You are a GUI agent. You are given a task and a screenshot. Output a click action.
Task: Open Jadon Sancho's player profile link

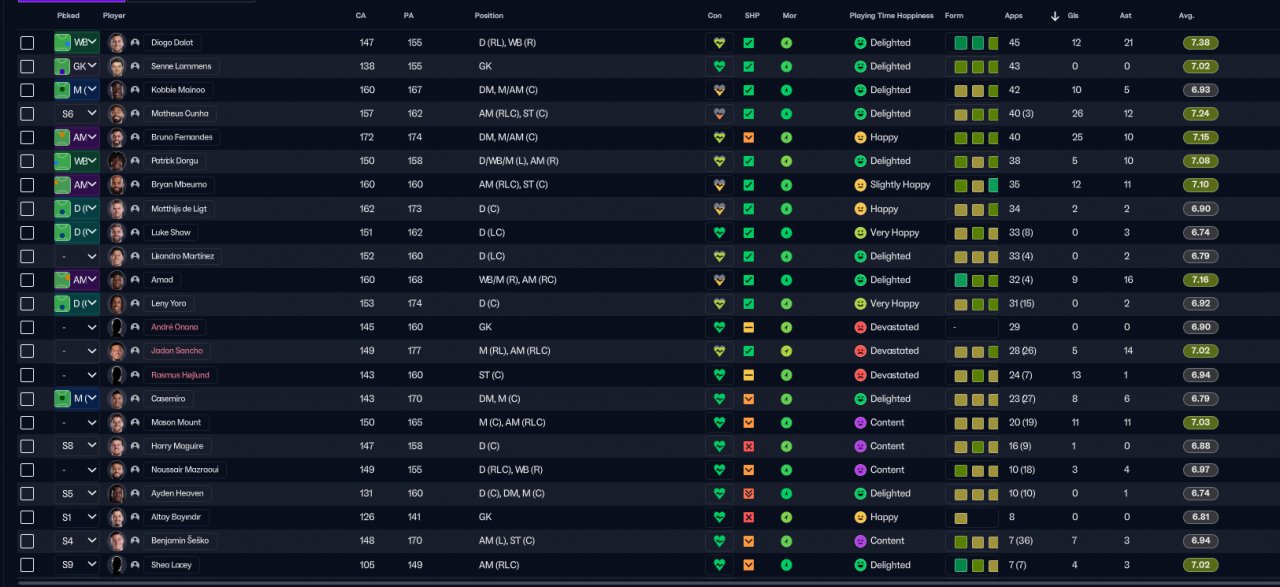point(175,351)
